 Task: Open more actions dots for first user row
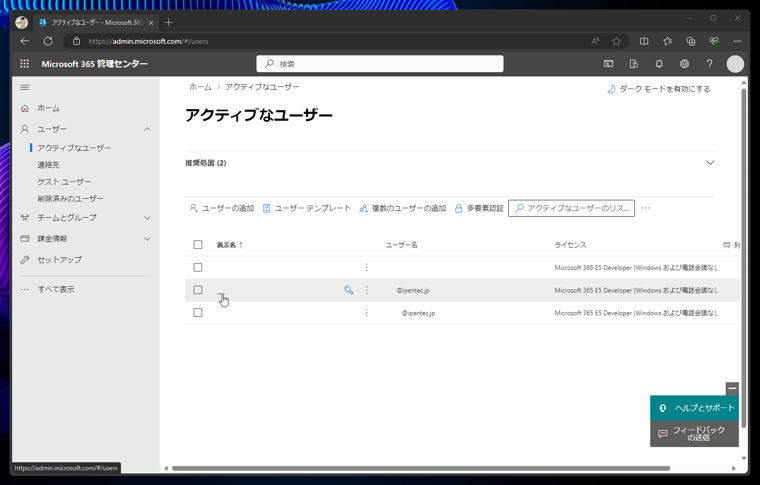tap(366, 267)
